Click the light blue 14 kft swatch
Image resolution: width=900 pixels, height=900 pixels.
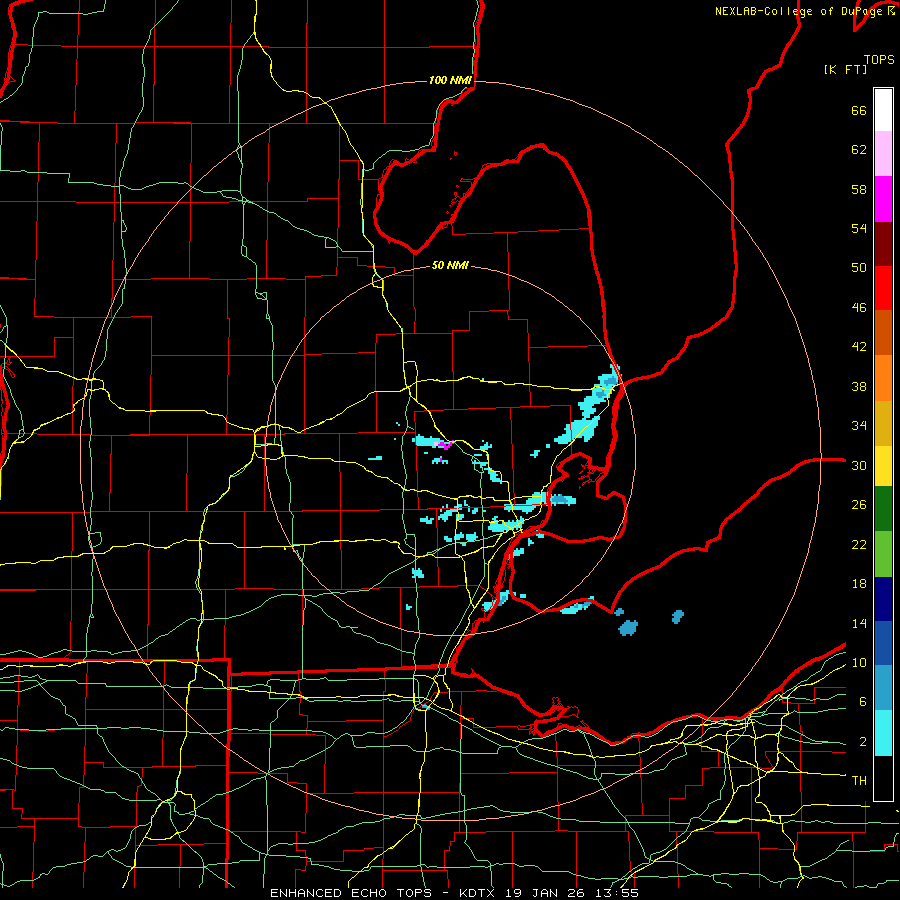883,688
